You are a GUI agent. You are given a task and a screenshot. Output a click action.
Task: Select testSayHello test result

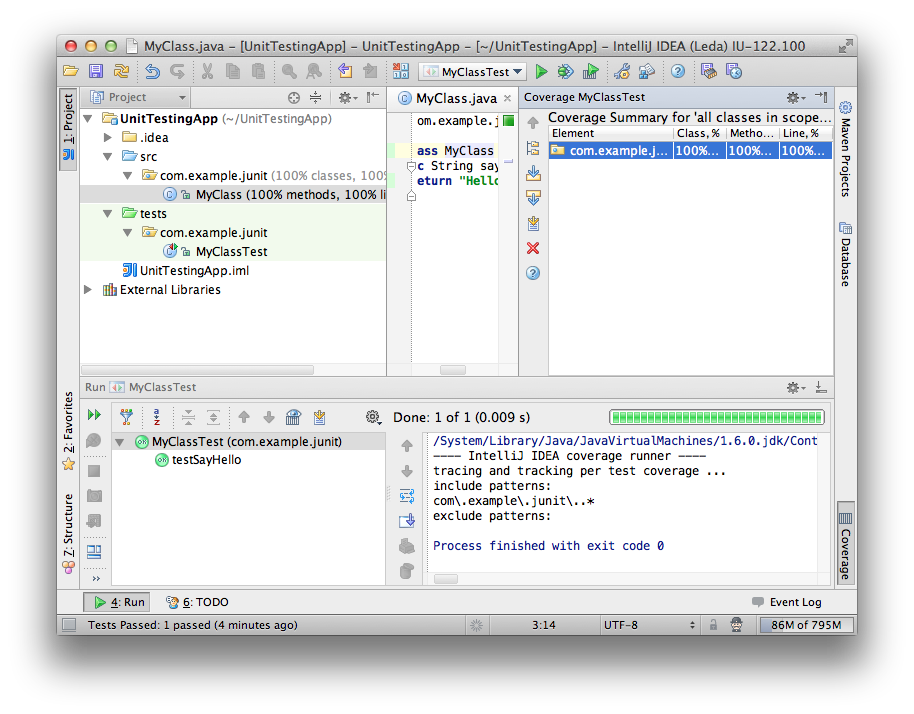point(198,460)
